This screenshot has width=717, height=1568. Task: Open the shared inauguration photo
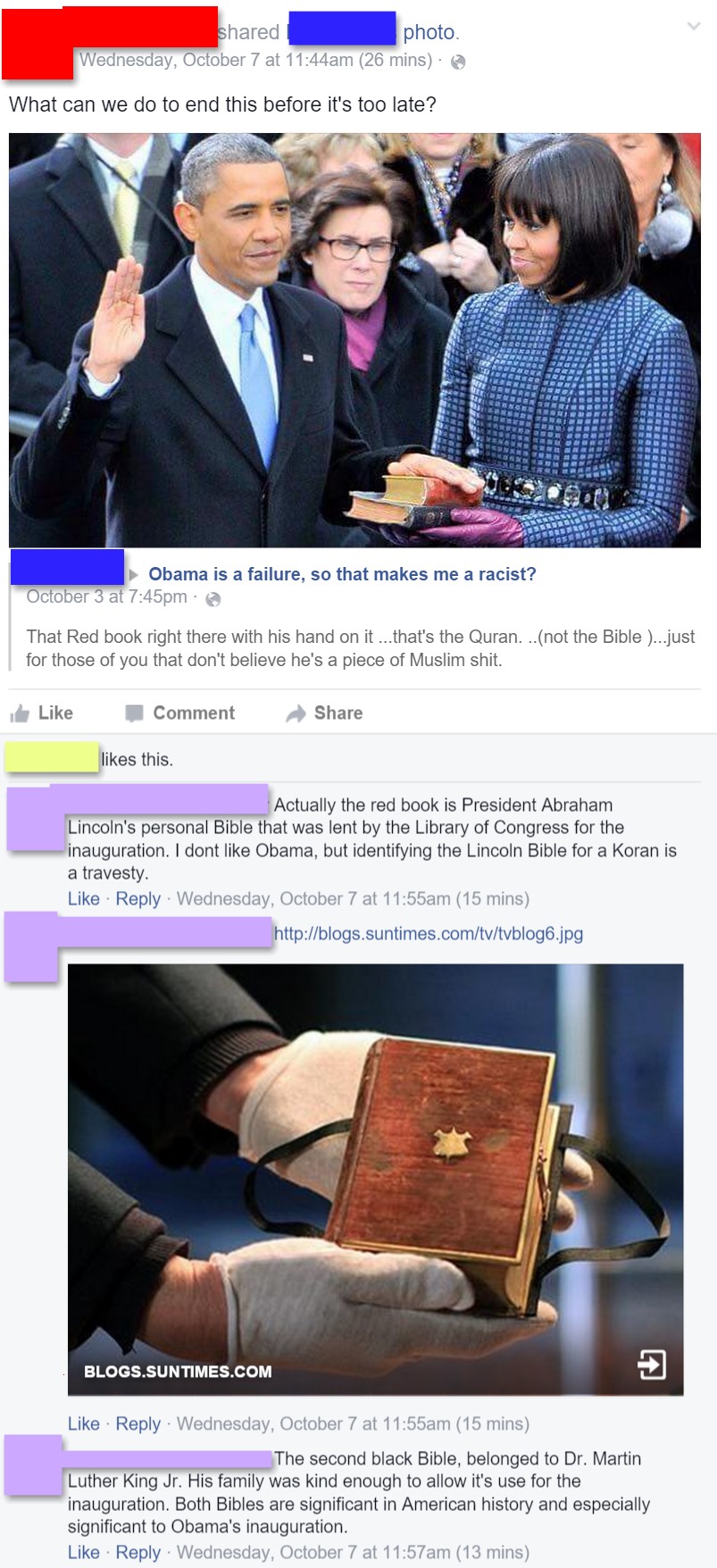tap(354, 340)
